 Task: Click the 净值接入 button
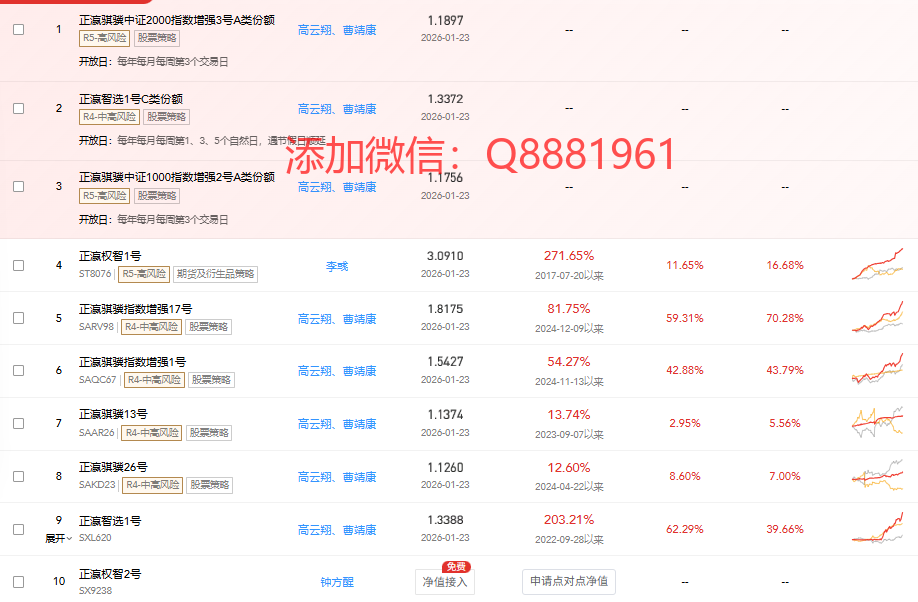(444, 581)
